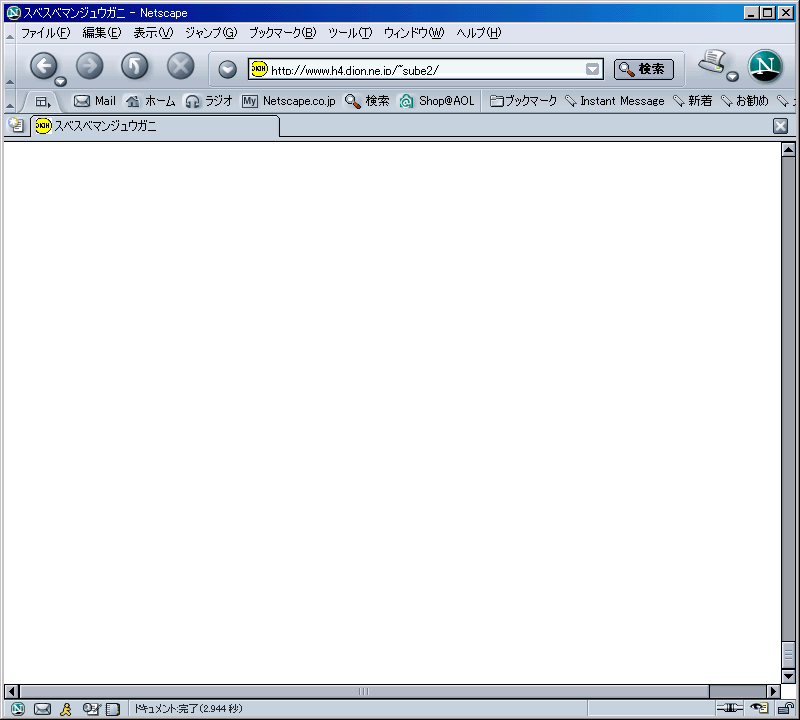Open the Netscape.co.jp bookmark
The width and height of the screenshot is (800, 720).
coord(289,101)
